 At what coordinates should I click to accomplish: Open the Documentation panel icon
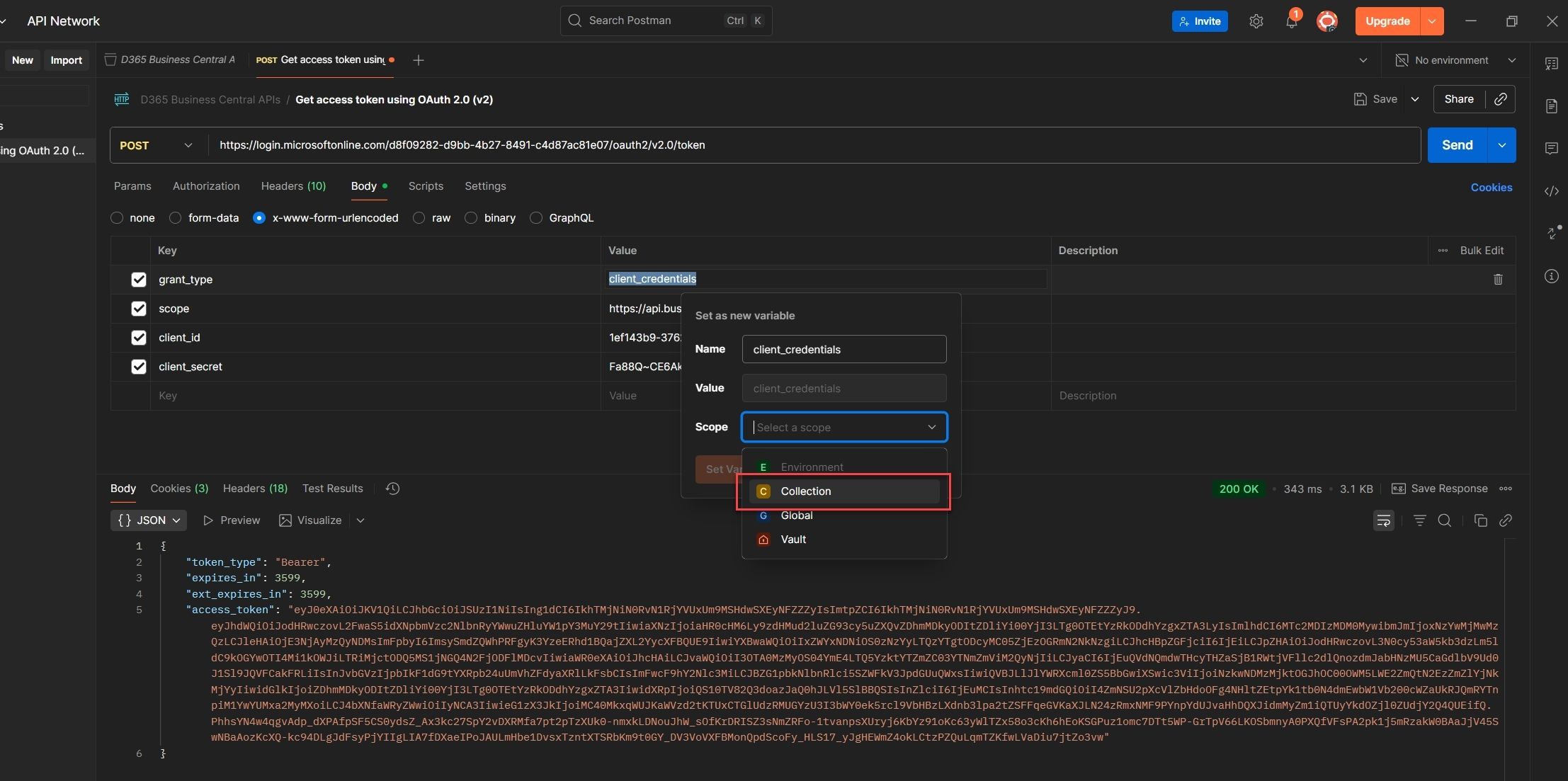[x=1551, y=106]
